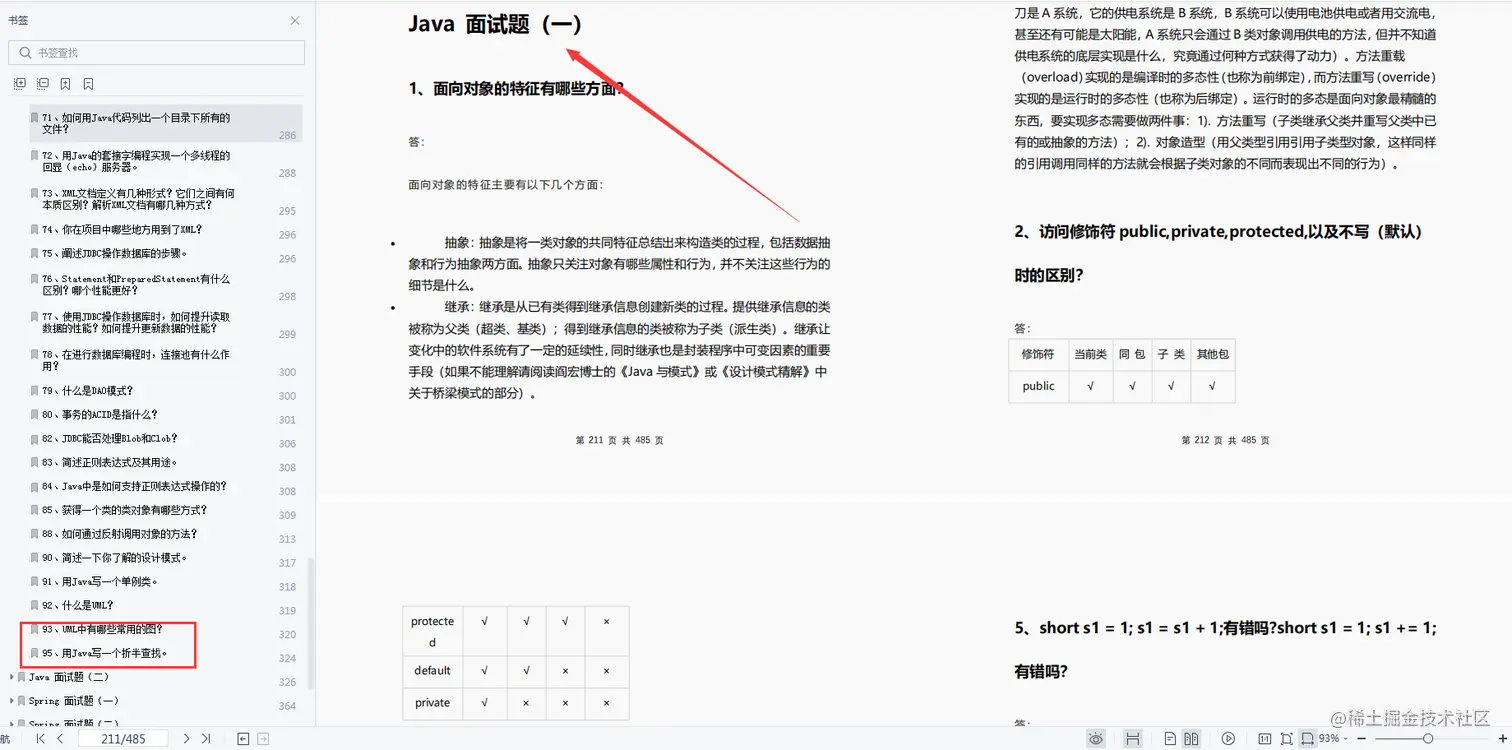The image size is (1512, 750).
Task: Expand the Java 面试题（二）bookmark
Action: pos(10,677)
